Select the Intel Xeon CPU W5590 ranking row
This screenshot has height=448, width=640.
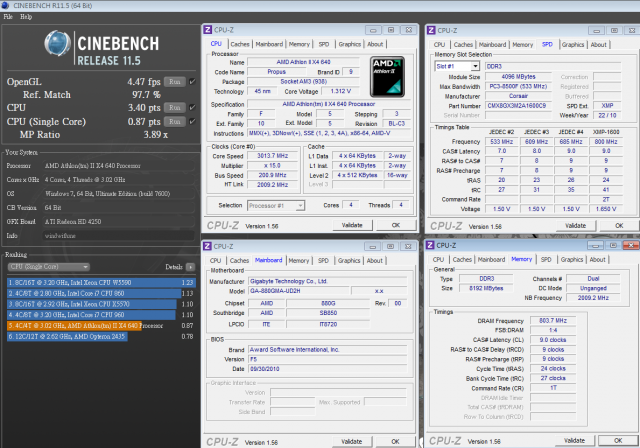[101, 282]
